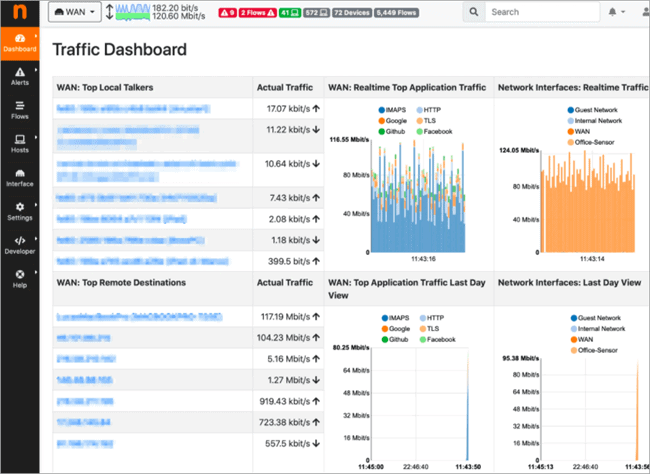The height and width of the screenshot is (474, 650).
Task: Open the Dashboard sidebar section
Action: 19,43
